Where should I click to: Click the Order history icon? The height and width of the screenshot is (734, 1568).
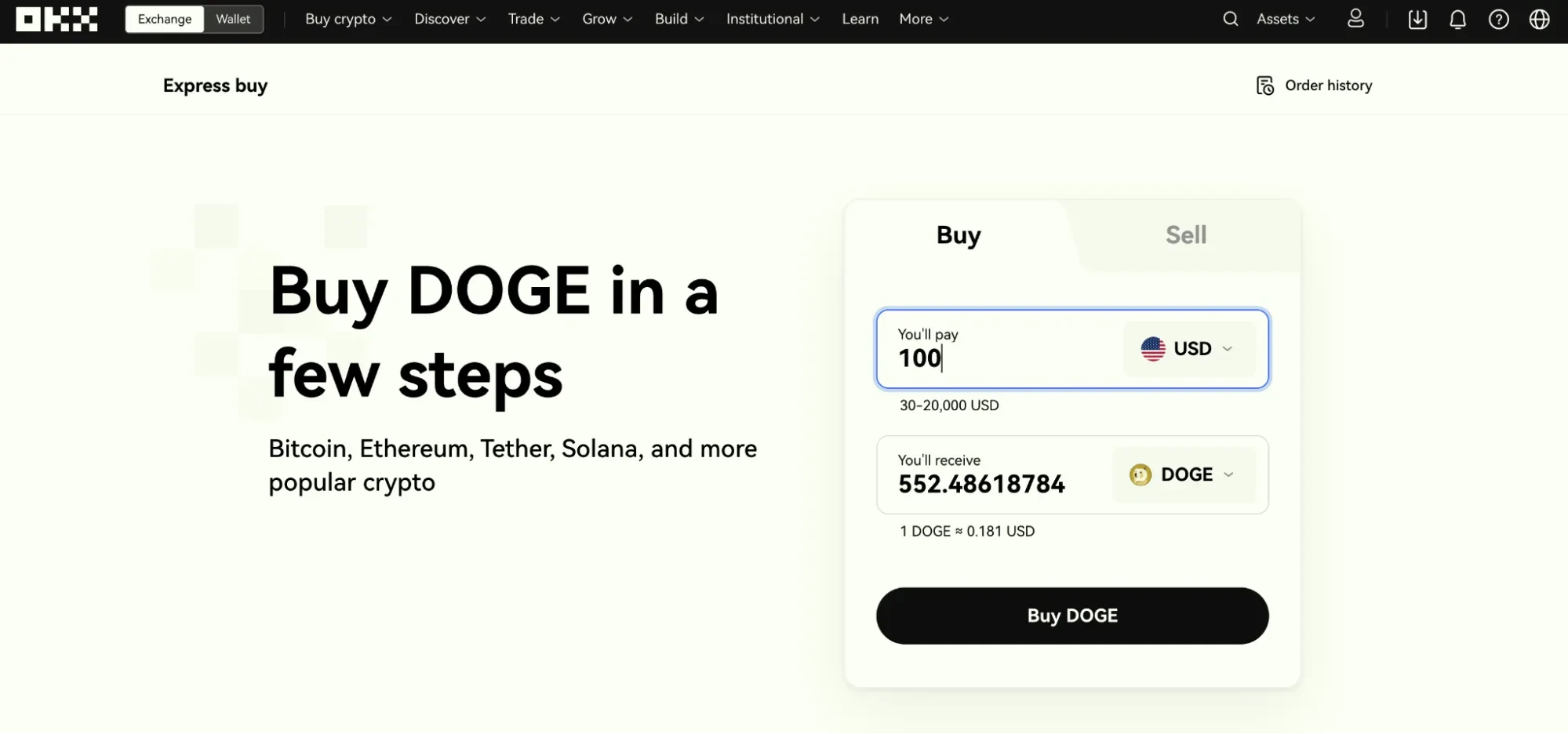tap(1264, 85)
